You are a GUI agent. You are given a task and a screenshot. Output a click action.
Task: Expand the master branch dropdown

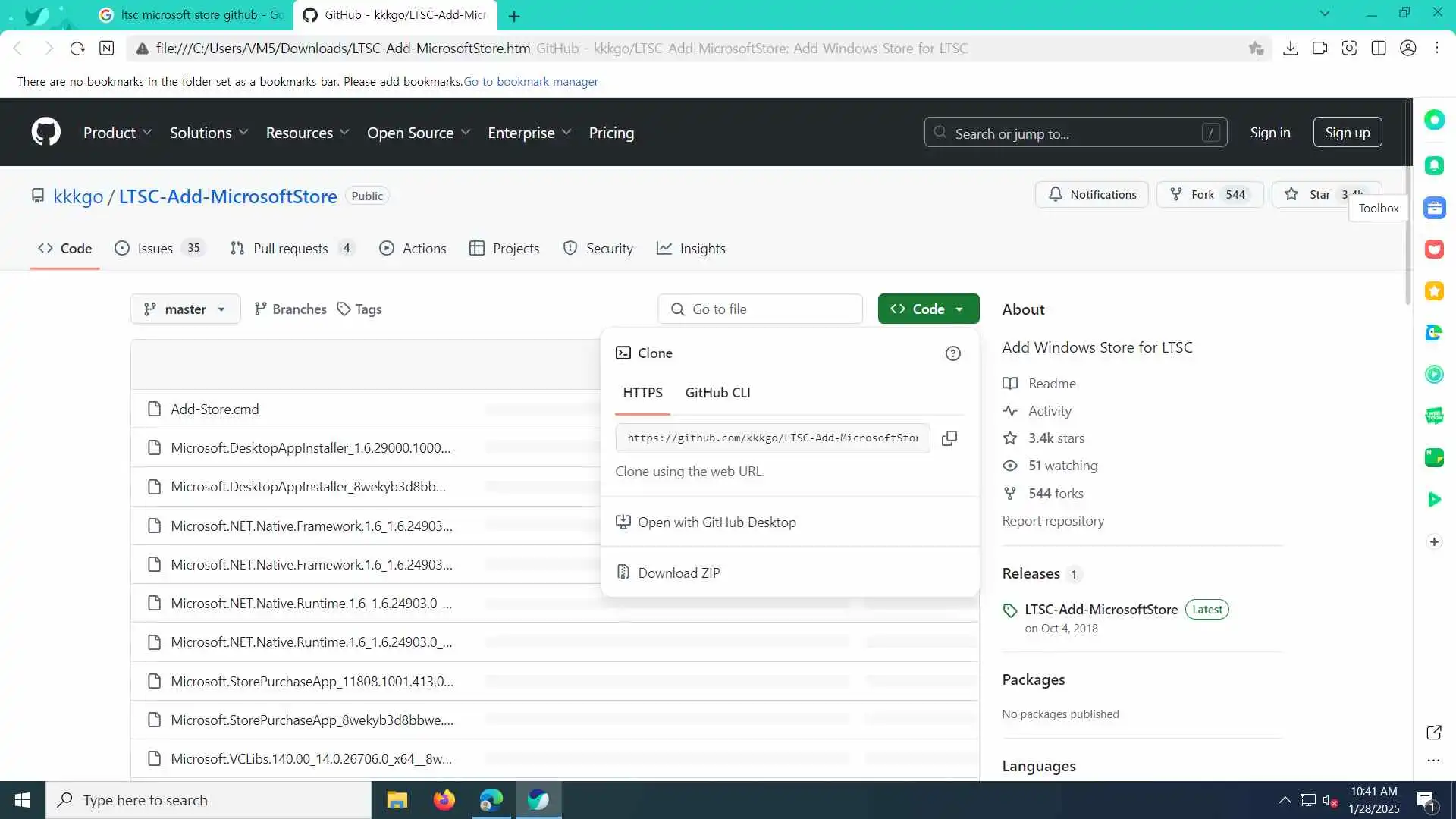coord(185,309)
